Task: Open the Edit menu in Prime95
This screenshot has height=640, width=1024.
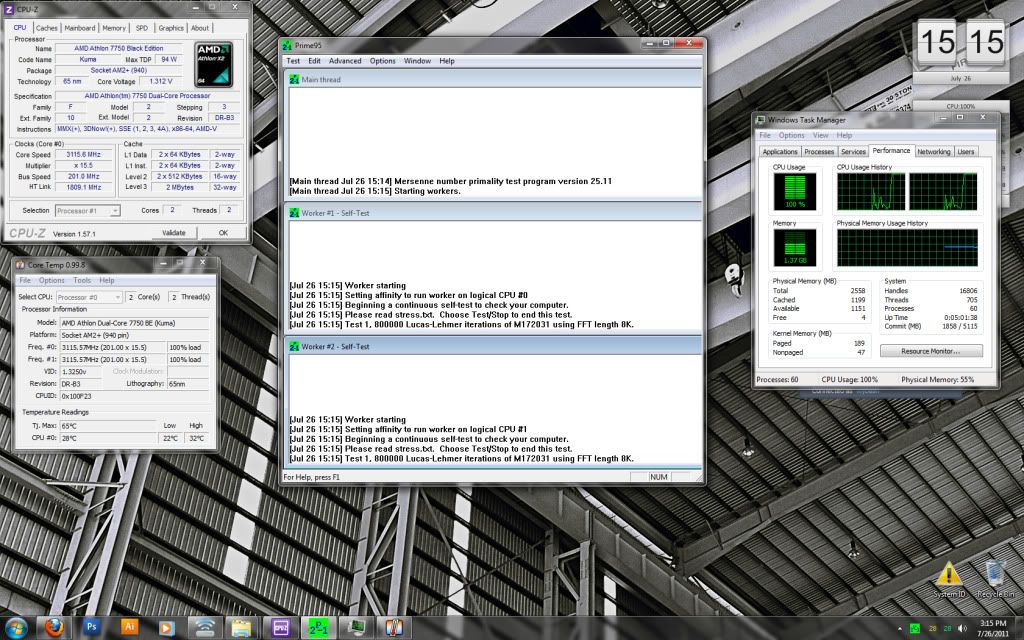Action: (x=314, y=61)
